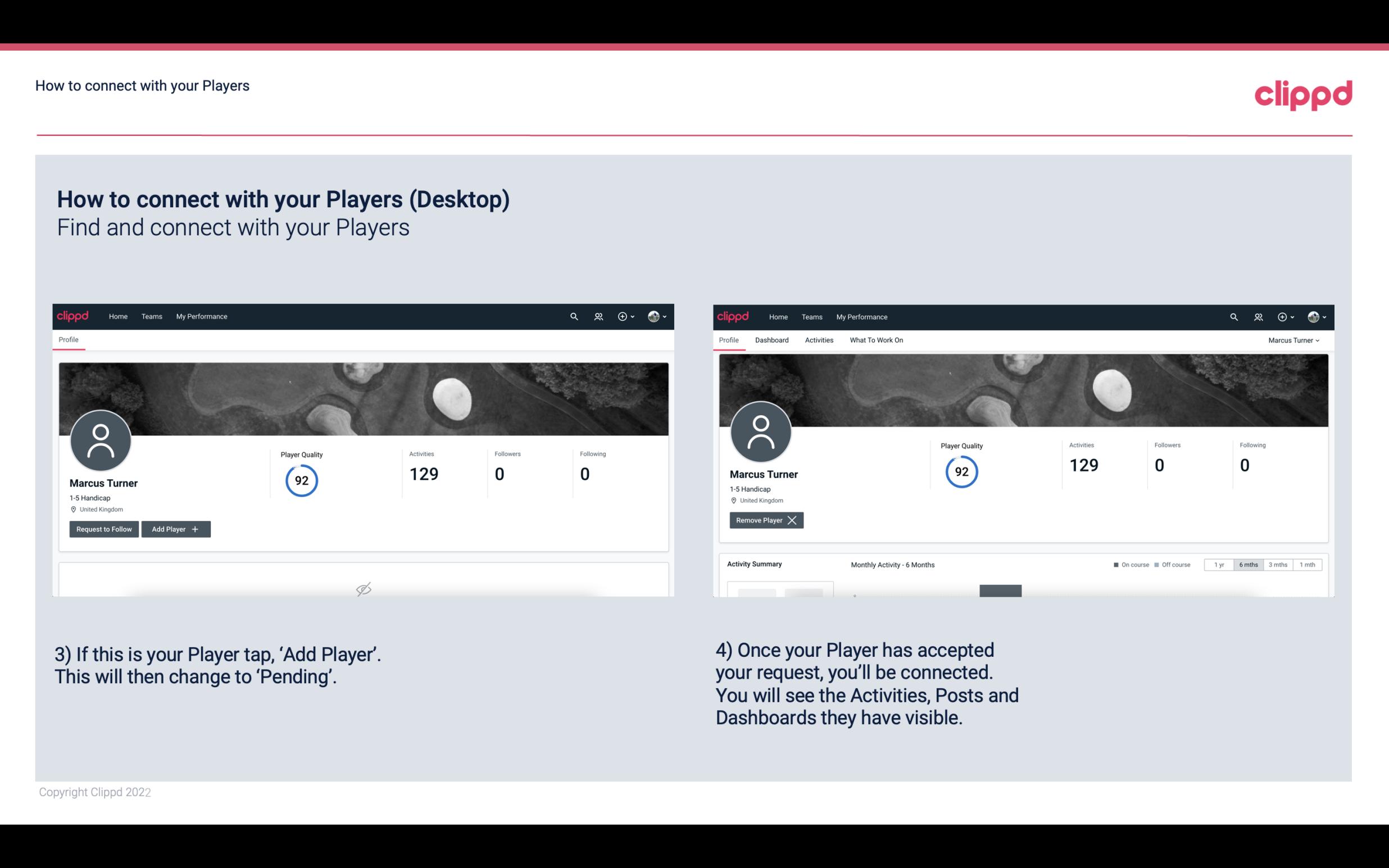Select the '6 mths' activity timeframe toggle
This screenshot has width=1389, height=868.
1247,564
